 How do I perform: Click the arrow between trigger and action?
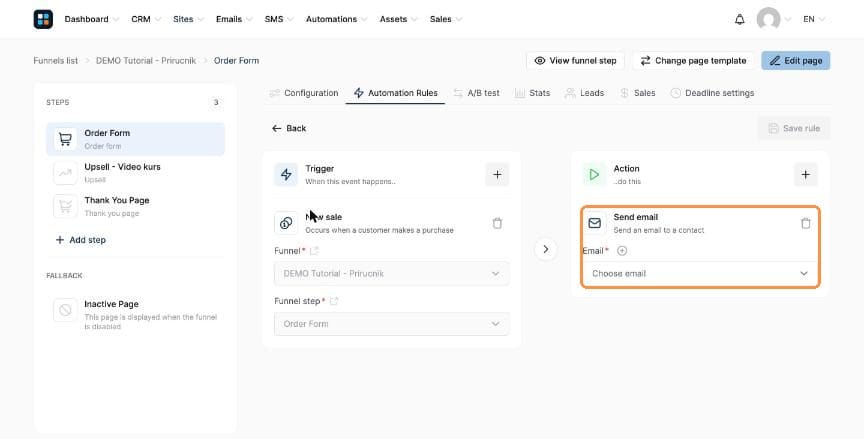[x=546, y=249]
